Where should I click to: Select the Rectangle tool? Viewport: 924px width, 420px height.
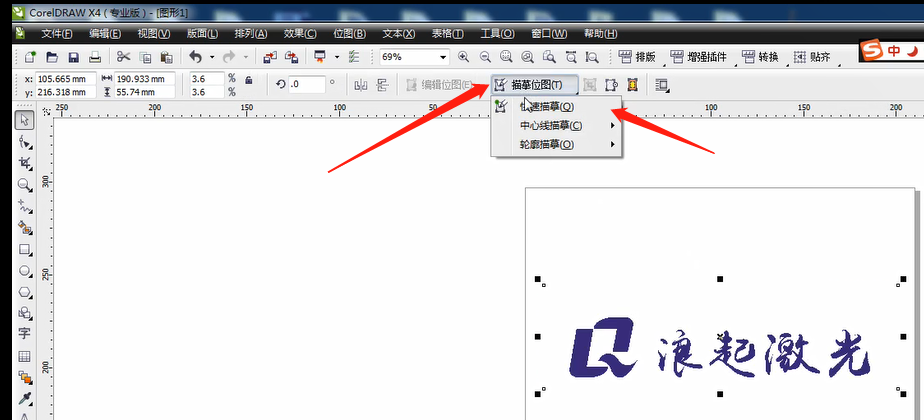click(25, 250)
